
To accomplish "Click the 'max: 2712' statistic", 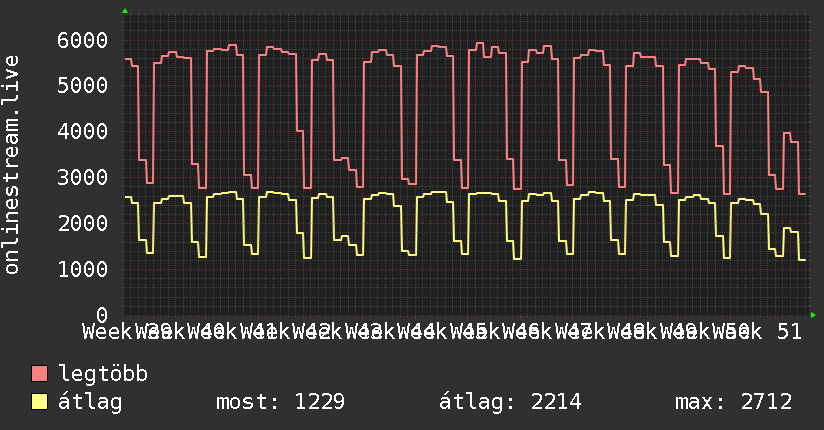I will (733, 402).
